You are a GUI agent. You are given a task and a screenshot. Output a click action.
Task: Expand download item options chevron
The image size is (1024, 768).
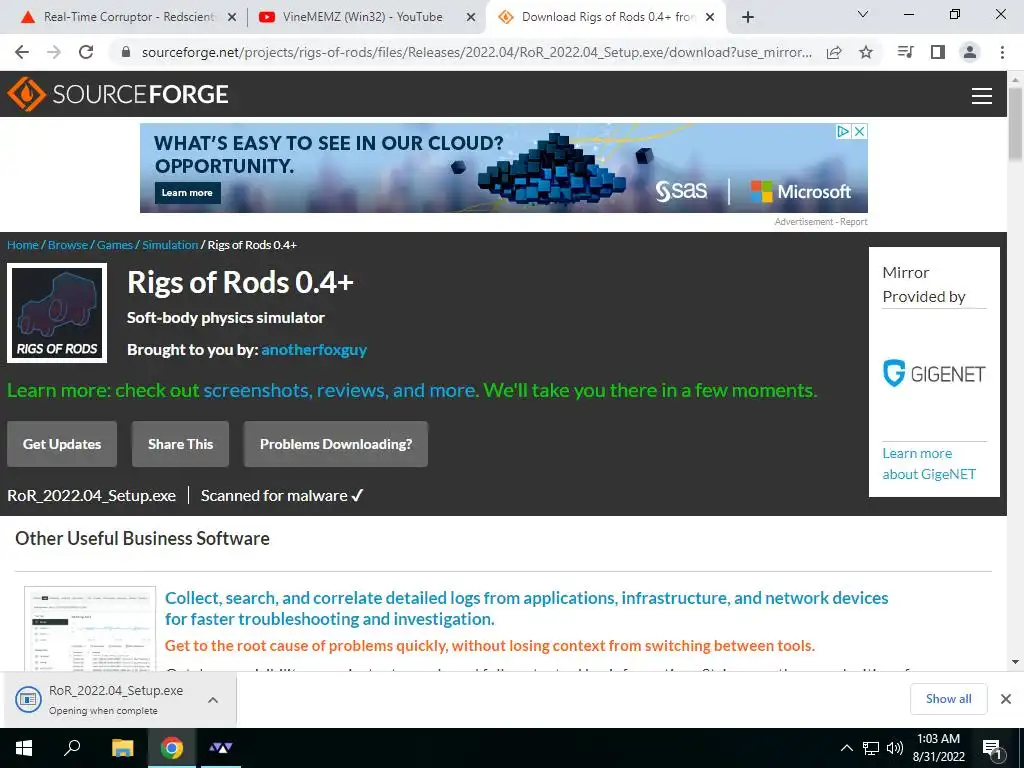coord(213,700)
